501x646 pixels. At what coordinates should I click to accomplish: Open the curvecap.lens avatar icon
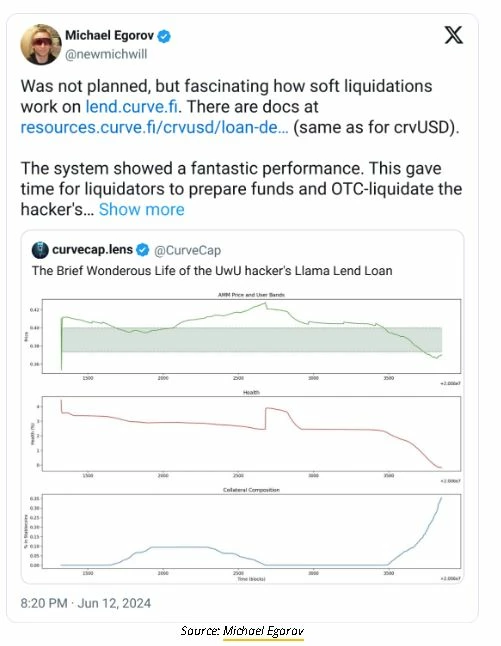(x=40, y=250)
